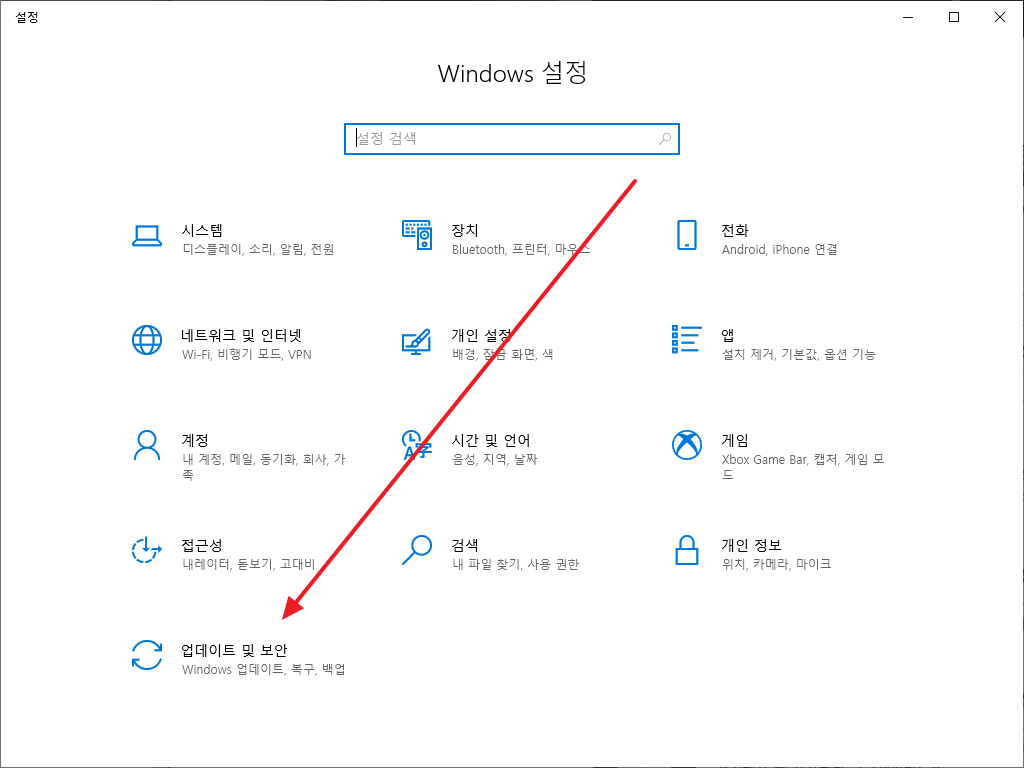Open the 업데이트 및 보안 heading

234,650
